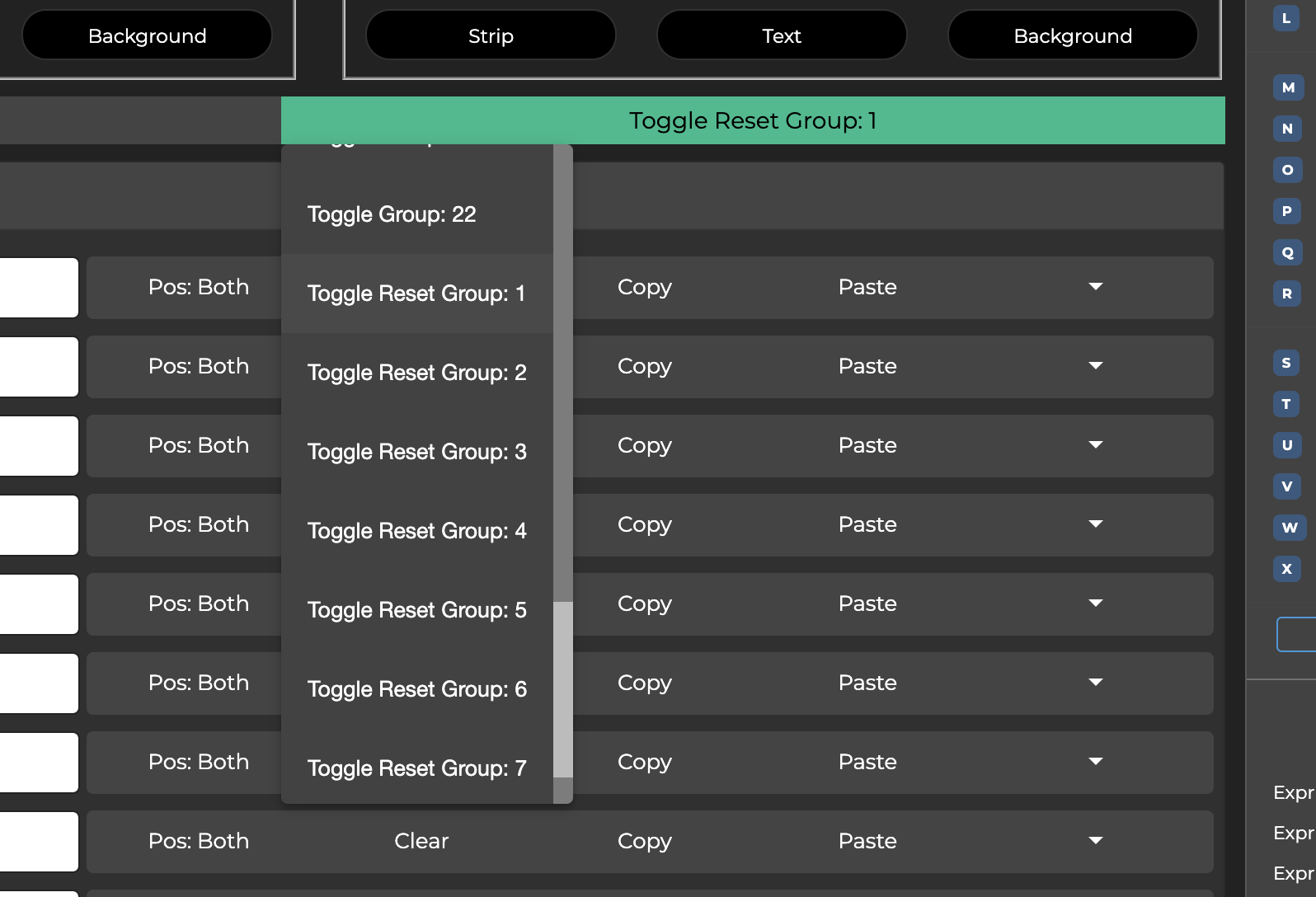Click the Clear button in bottom row
The height and width of the screenshot is (897, 1316).
click(421, 841)
